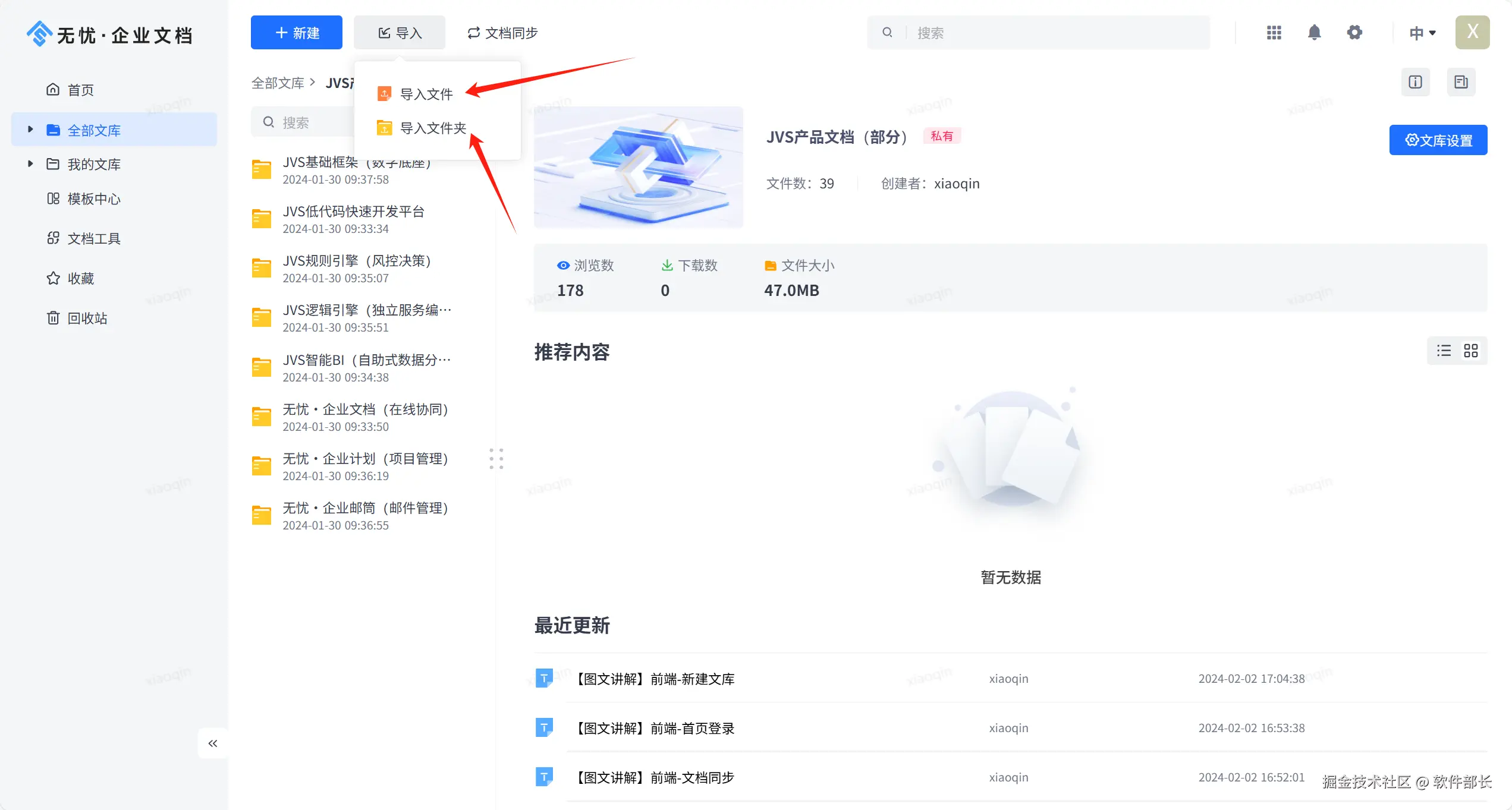This screenshot has width=1512, height=810.
Task: Open the language dropdown 中
Action: tap(1422, 33)
